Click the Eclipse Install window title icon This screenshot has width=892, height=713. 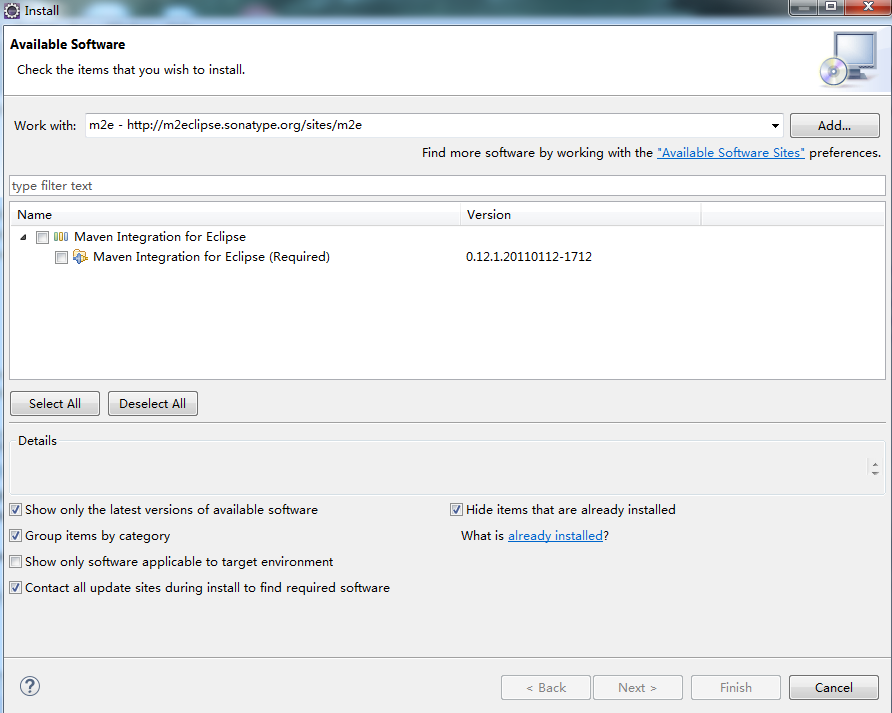tap(11, 10)
